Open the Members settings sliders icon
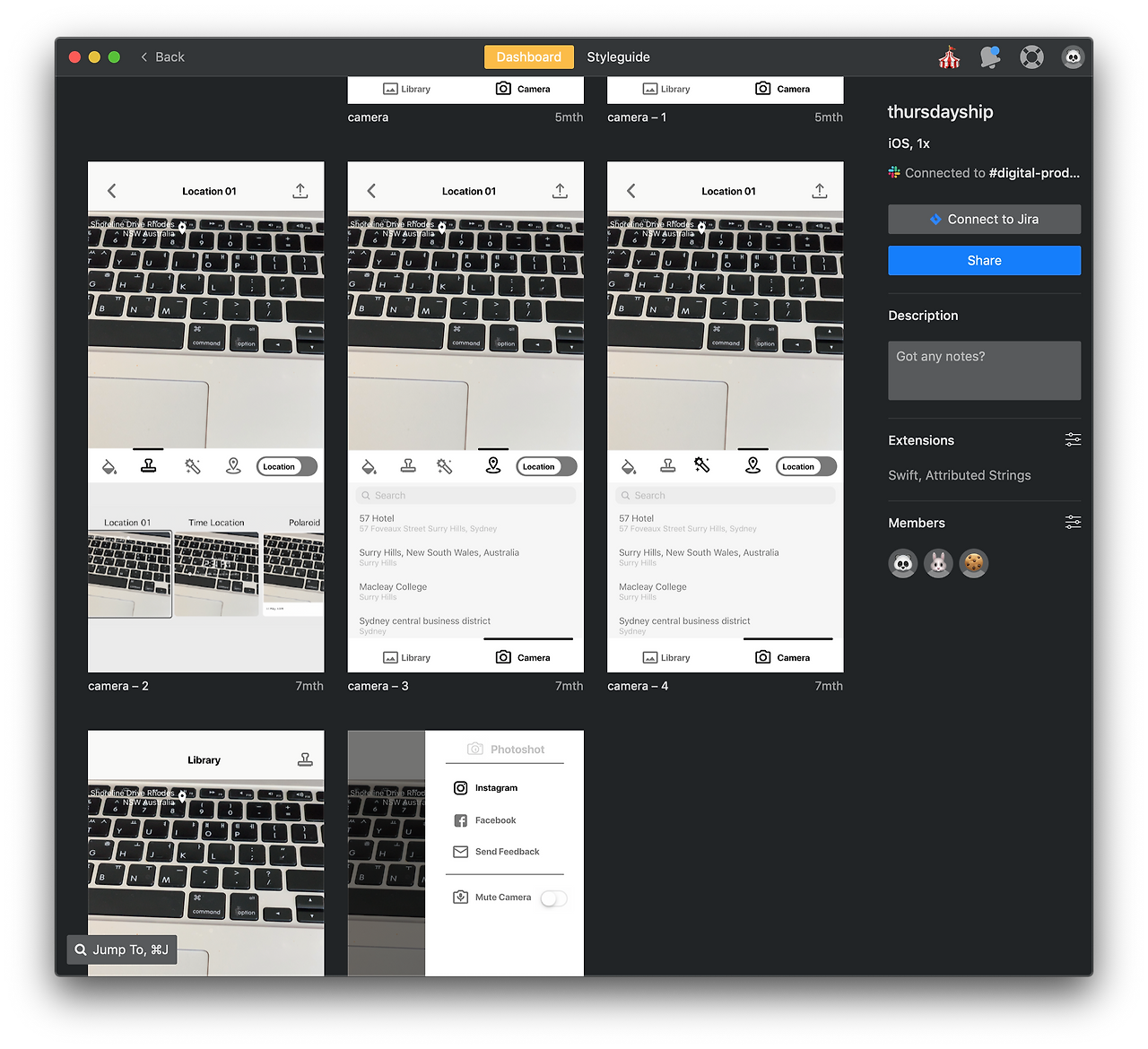1148x1049 pixels. pos(1073,522)
